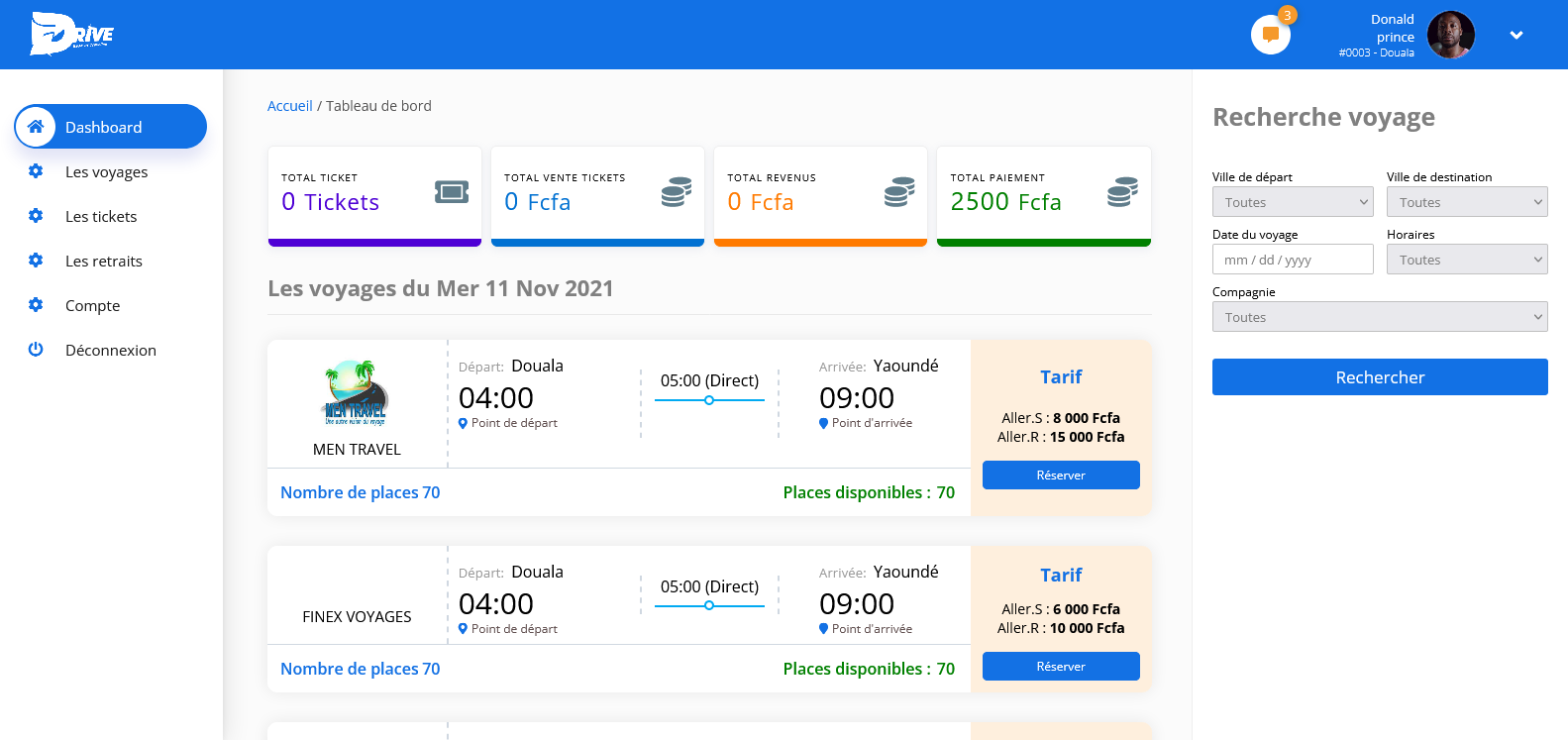Click coins icon in Total Paiement card
This screenshot has height=740, width=1568.
pyautogui.click(x=1122, y=192)
